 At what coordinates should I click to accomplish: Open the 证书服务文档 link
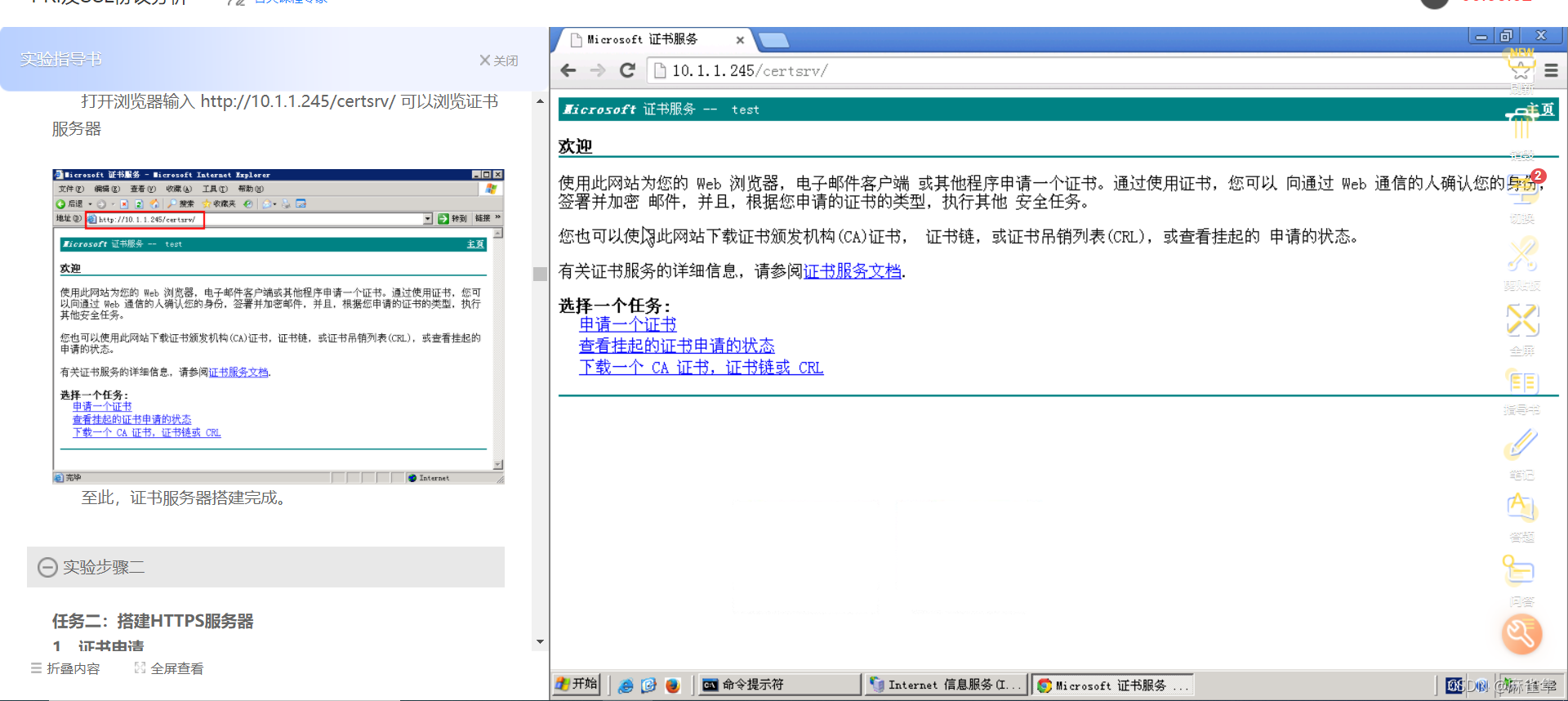(852, 271)
